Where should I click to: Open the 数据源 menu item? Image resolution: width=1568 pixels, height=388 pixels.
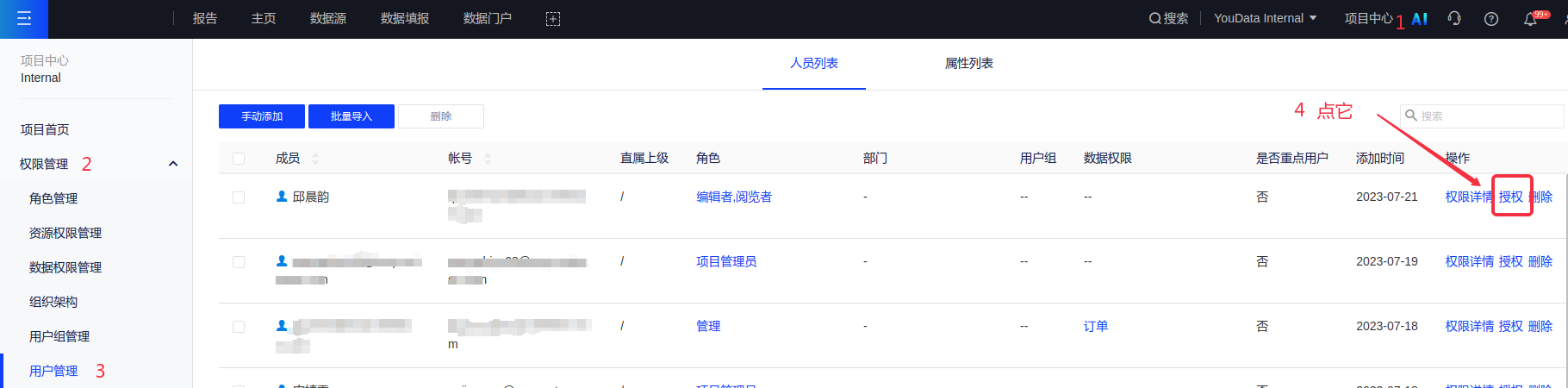click(328, 18)
